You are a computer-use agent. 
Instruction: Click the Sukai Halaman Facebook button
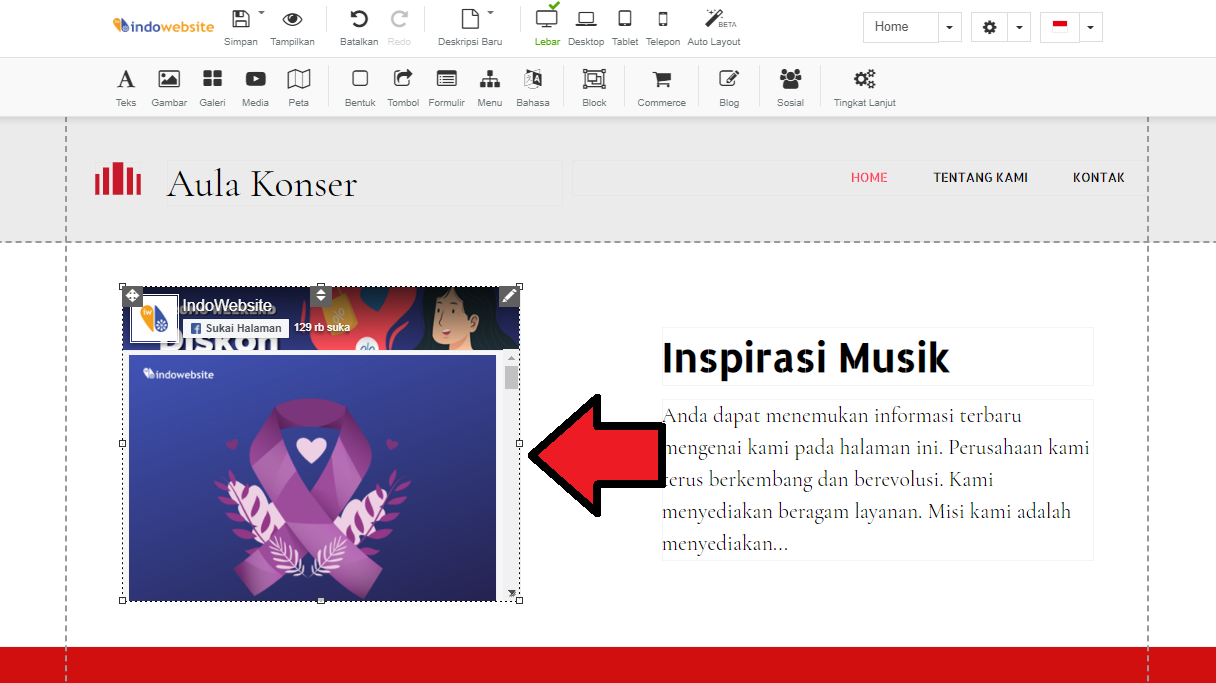pyautogui.click(x=236, y=328)
